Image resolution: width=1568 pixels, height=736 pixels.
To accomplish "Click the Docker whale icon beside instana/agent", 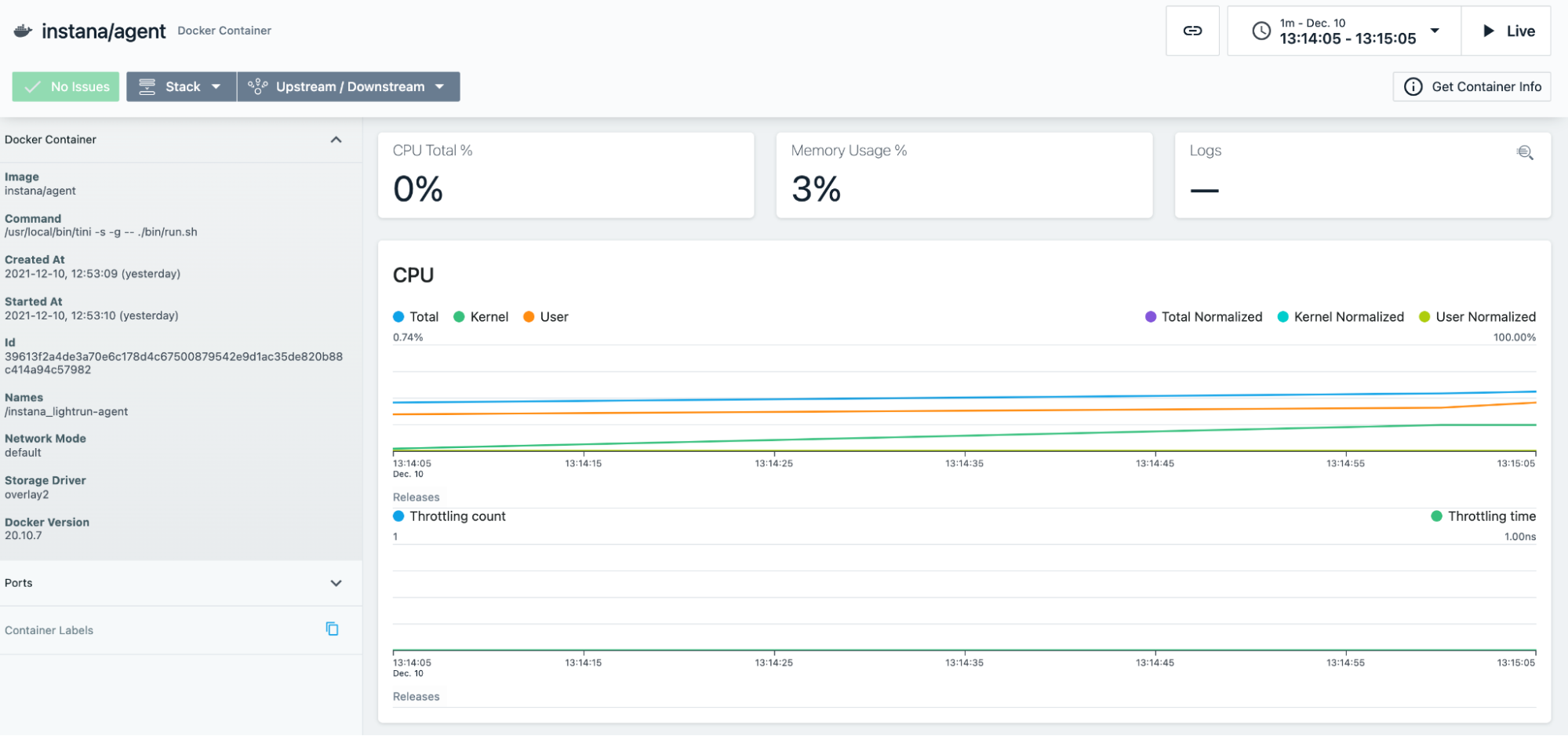I will point(23,31).
